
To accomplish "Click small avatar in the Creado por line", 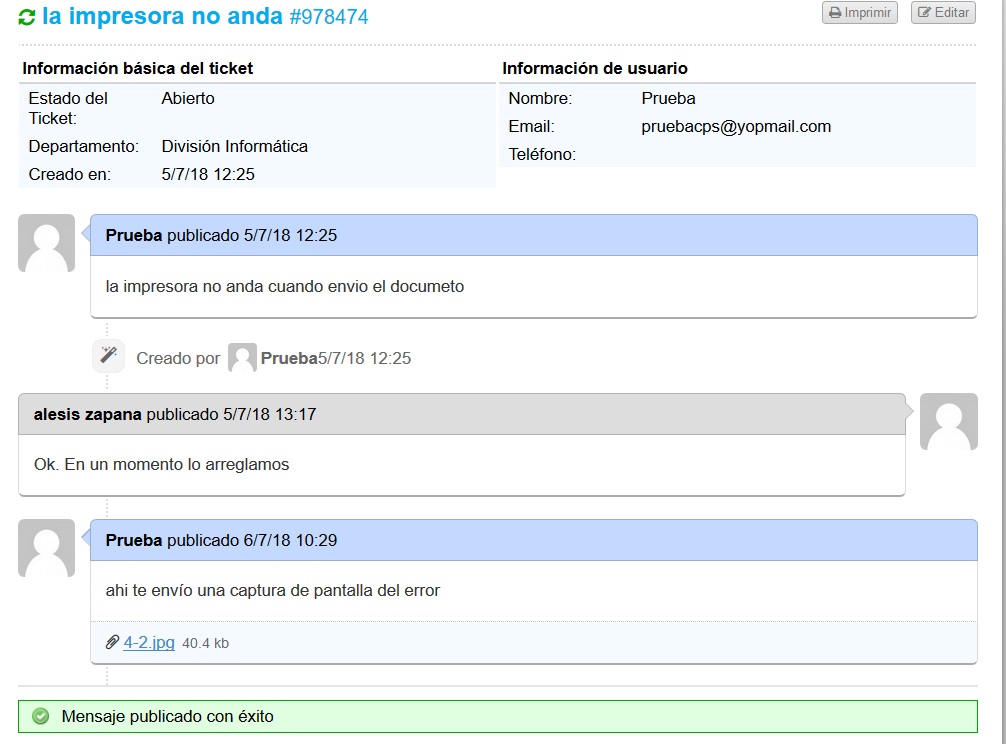I will tap(242, 358).
